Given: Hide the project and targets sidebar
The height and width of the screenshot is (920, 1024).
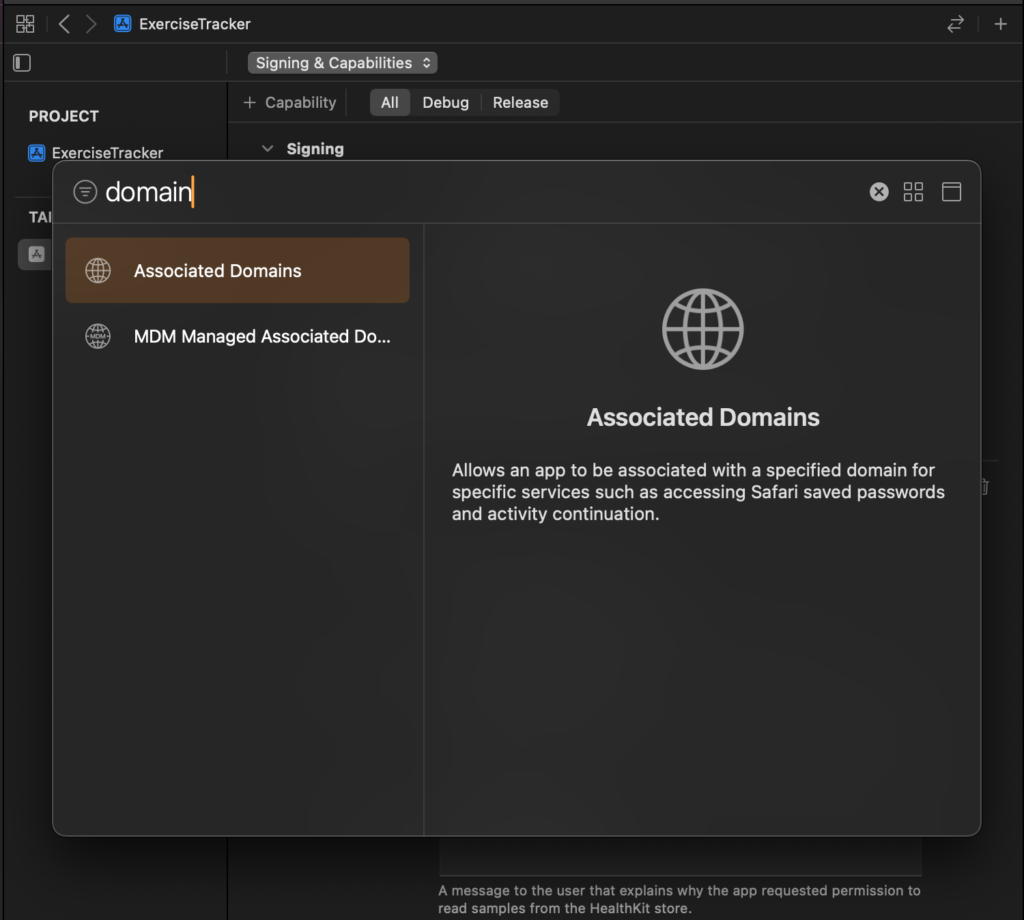Looking at the screenshot, I should coord(22,63).
